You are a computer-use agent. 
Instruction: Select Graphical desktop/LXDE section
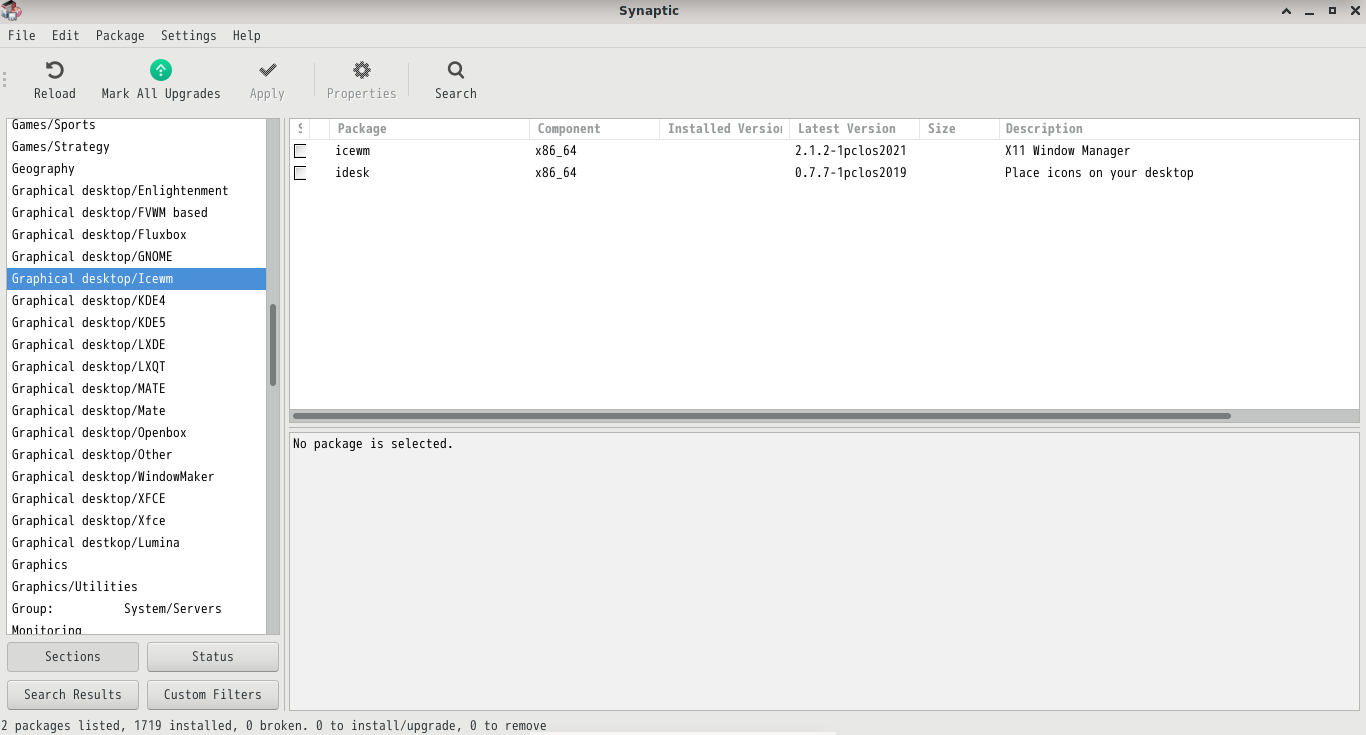(x=136, y=345)
